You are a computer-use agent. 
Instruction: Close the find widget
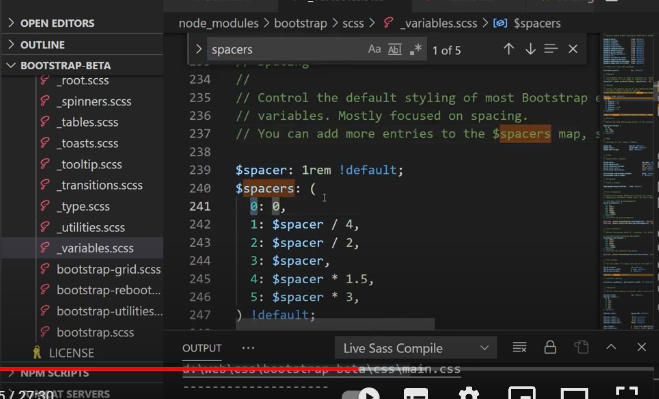(x=573, y=49)
